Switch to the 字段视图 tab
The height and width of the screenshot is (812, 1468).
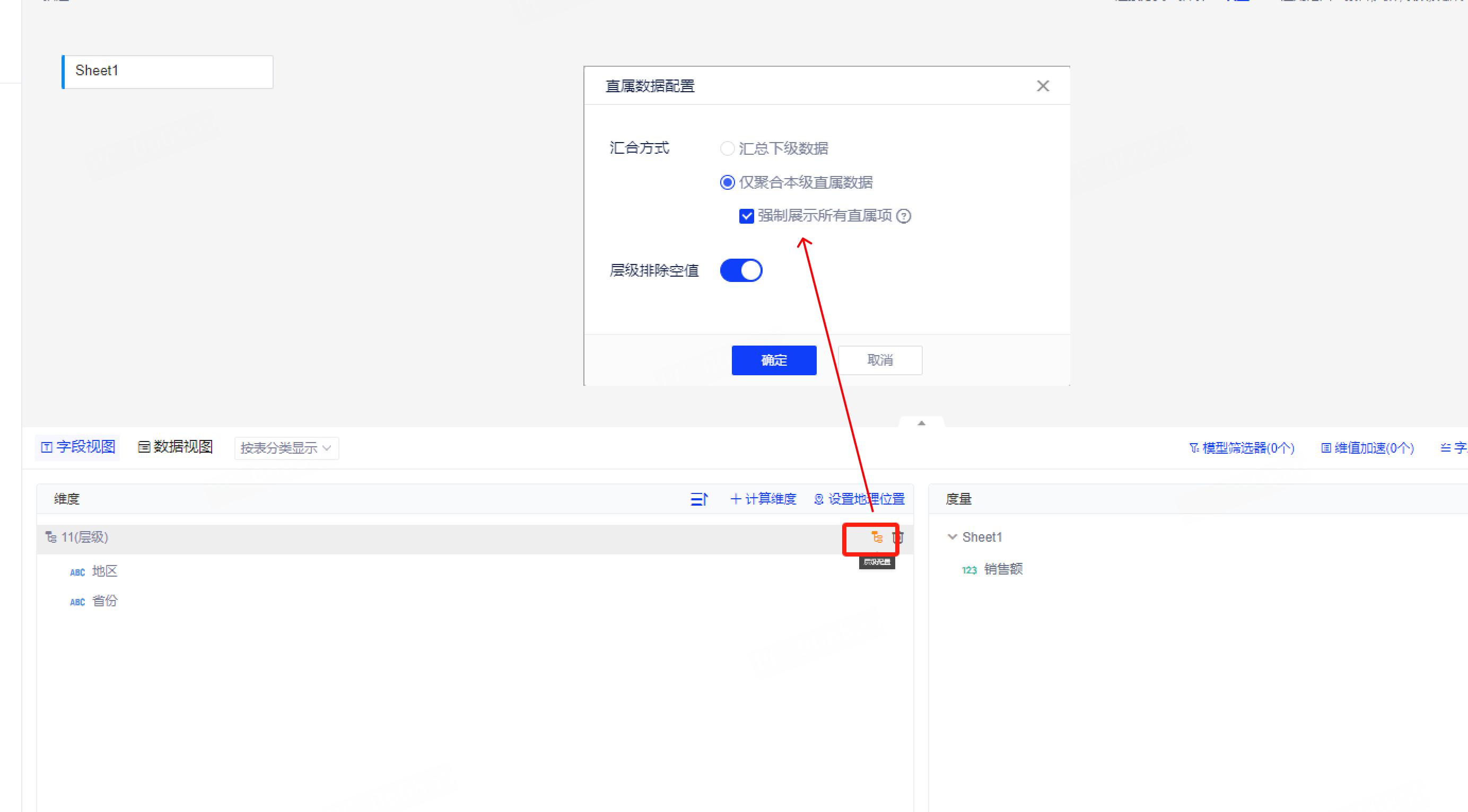78,447
